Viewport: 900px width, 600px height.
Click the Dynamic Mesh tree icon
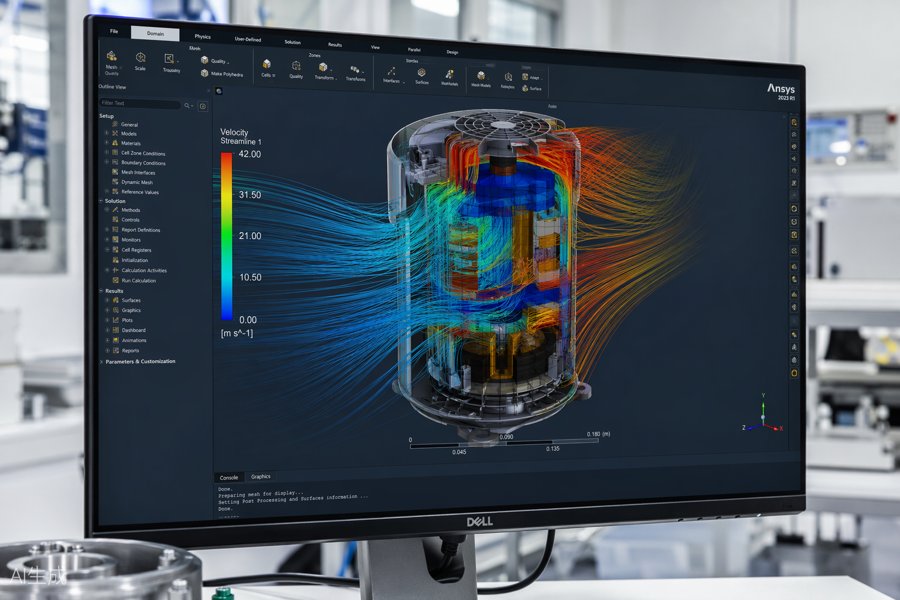pyautogui.click(x=115, y=181)
